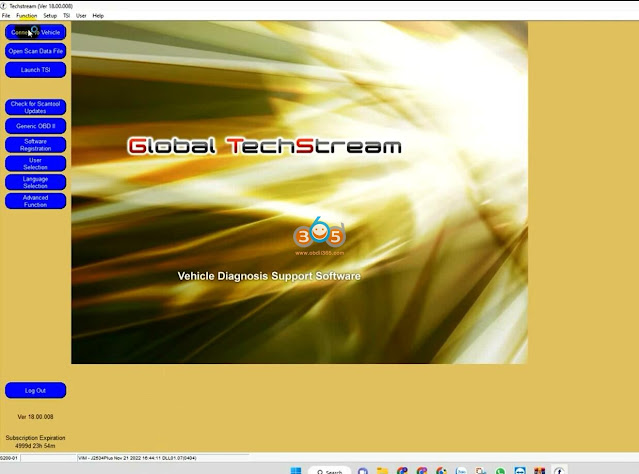Click the Log Out button
639x474 pixels.
click(x=35, y=390)
